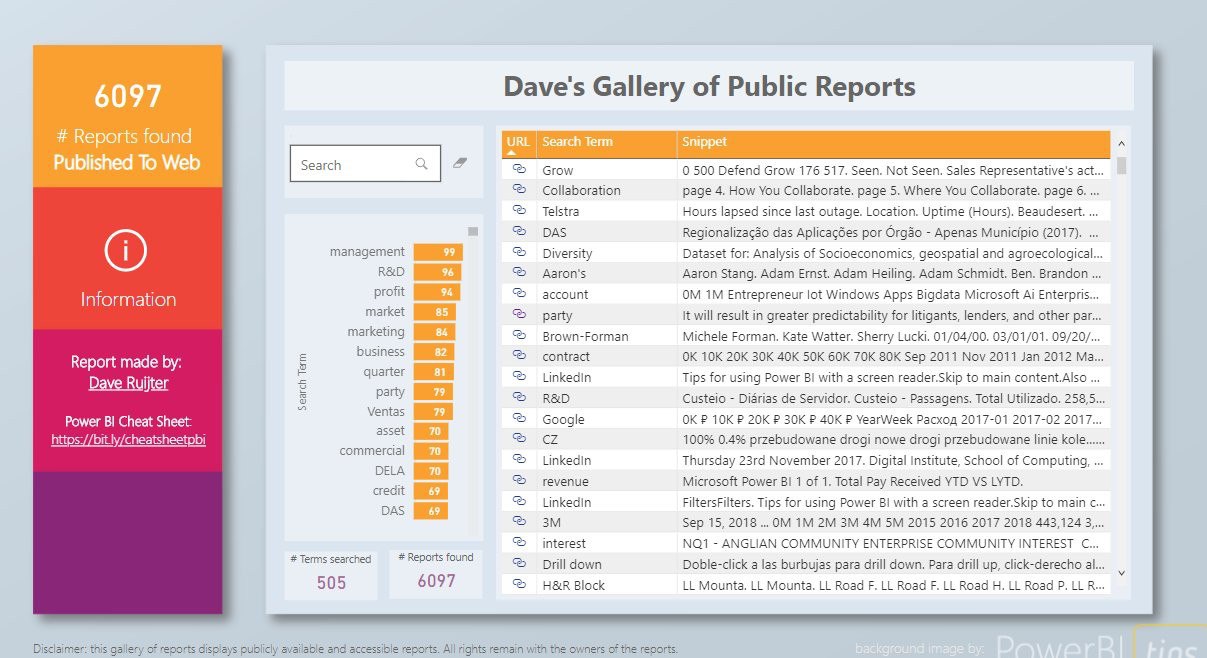Sort table by URL column header
The height and width of the screenshot is (658, 1207).
pyautogui.click(x=518, y=142)
